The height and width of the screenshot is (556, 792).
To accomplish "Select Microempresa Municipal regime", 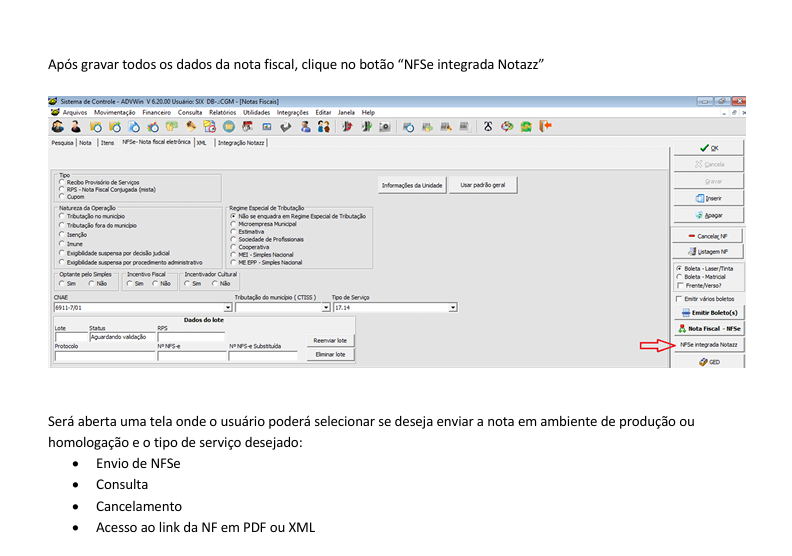I will (233, 224).
